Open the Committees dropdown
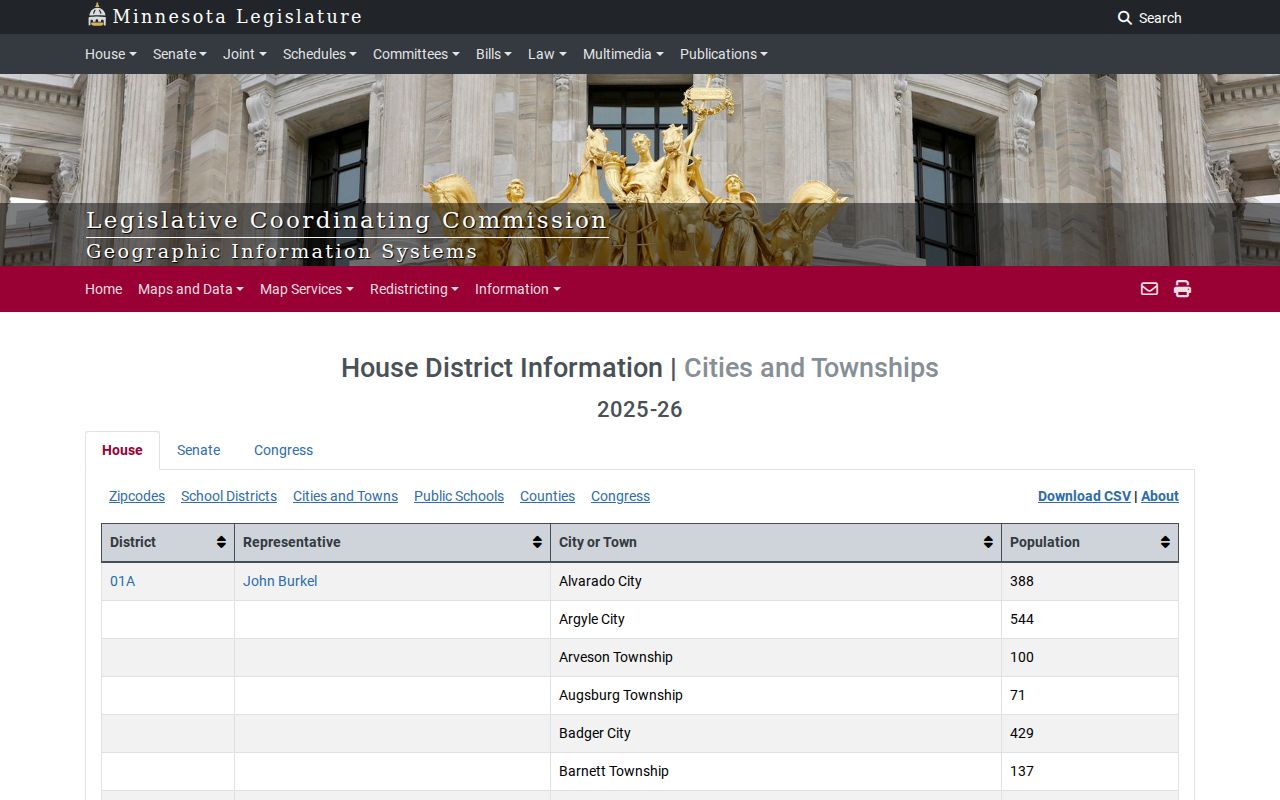1280x800 pixels. pyautogui.click(x=416, y=54)
